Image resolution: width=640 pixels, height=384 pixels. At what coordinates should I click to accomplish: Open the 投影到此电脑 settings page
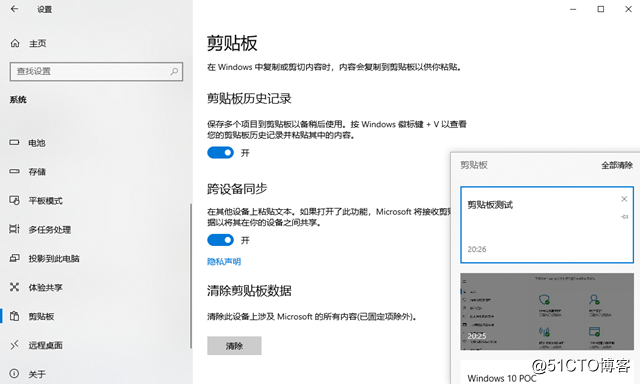pyautogui.click(x=54, y=259)
